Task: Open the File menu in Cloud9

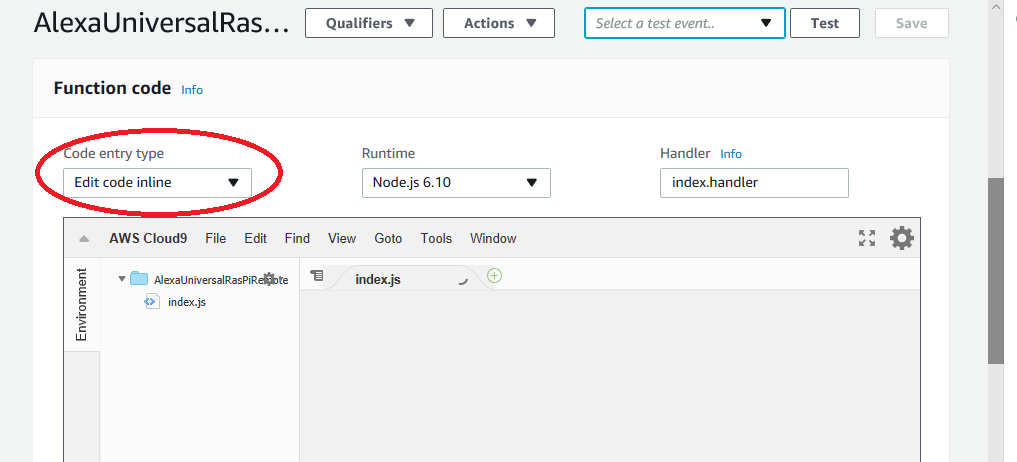Action: (215, 238)
